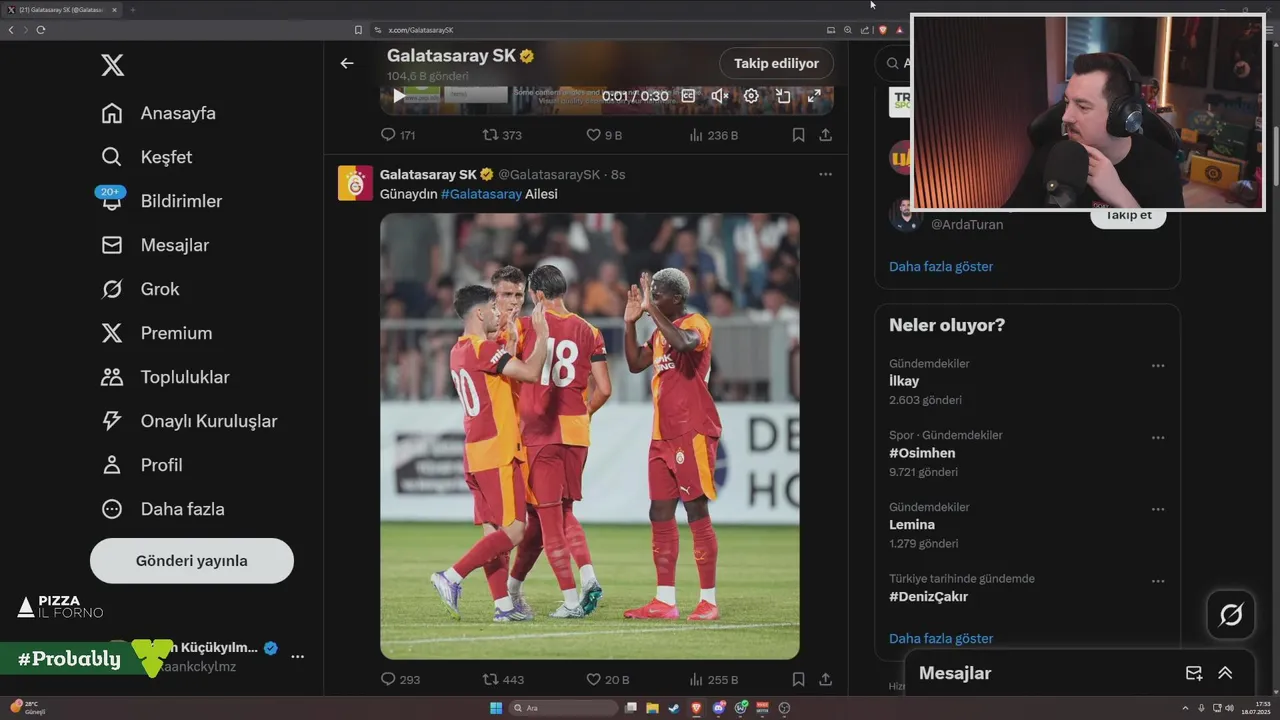The width and height of the screenshot is (1280, 720).
Task: Go back using the arrow beside Galatasaray SK
Action: (x=347, y=63)
